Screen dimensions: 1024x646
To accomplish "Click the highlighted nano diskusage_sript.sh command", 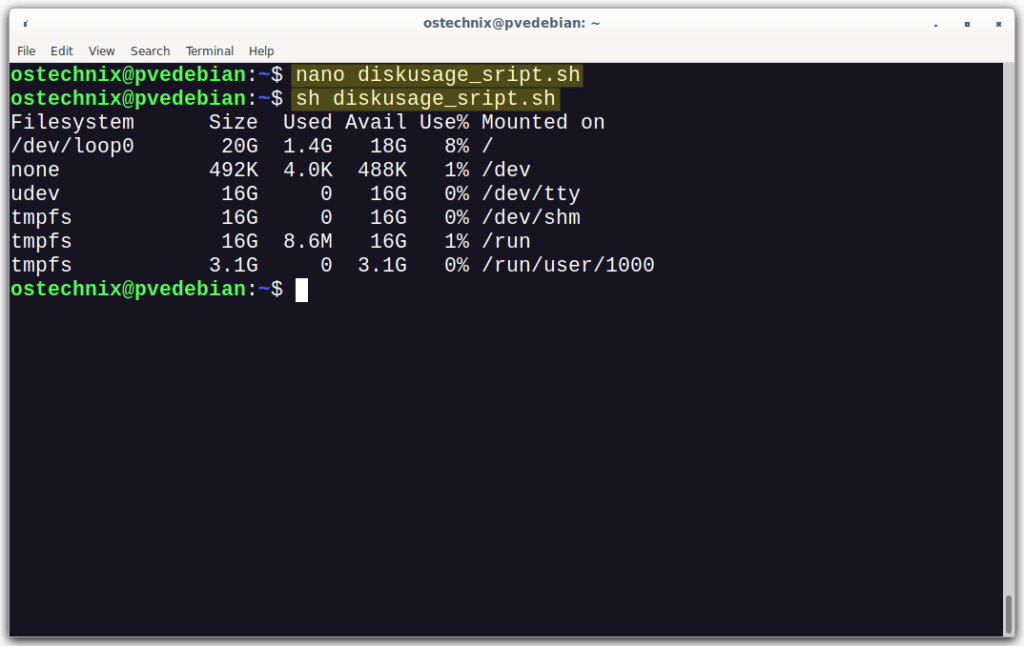I will [x=438, y=74].
